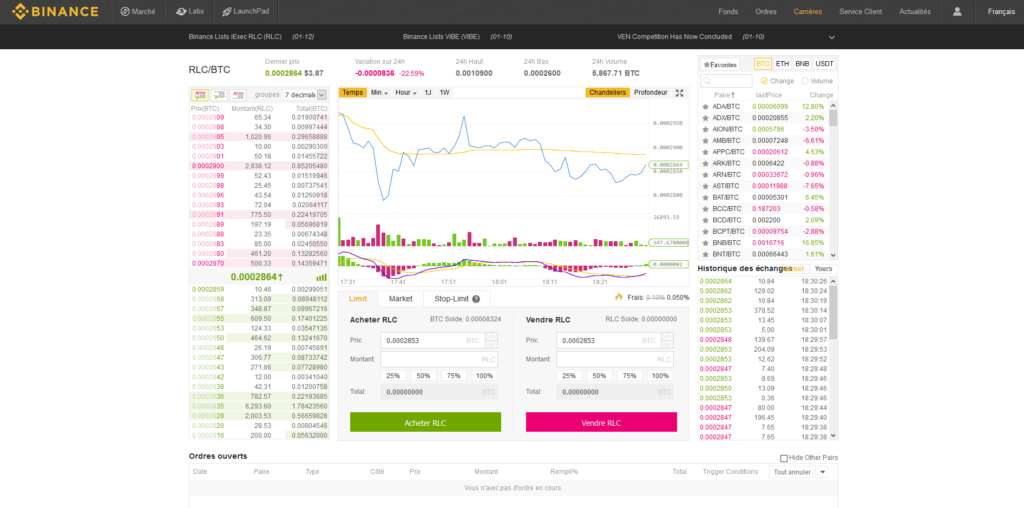Click the green Acheter RLC button
1024x508 pixels.
pos(425,422)
